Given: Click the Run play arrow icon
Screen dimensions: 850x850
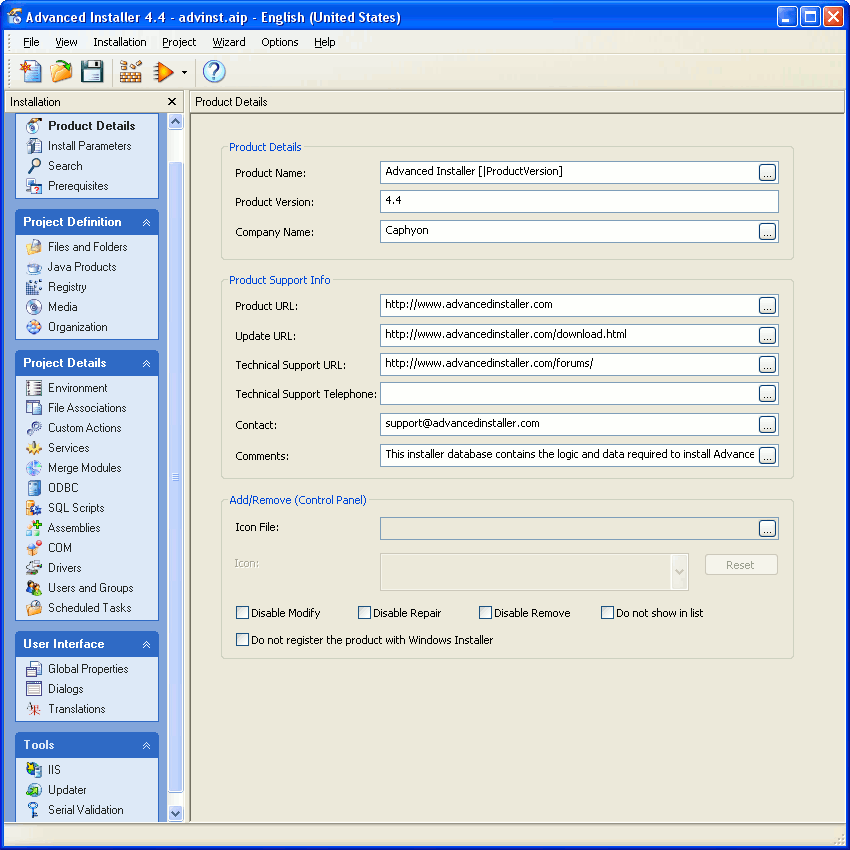Looking at the screenshot, I should pyautogui.click(x=163, y=72).
